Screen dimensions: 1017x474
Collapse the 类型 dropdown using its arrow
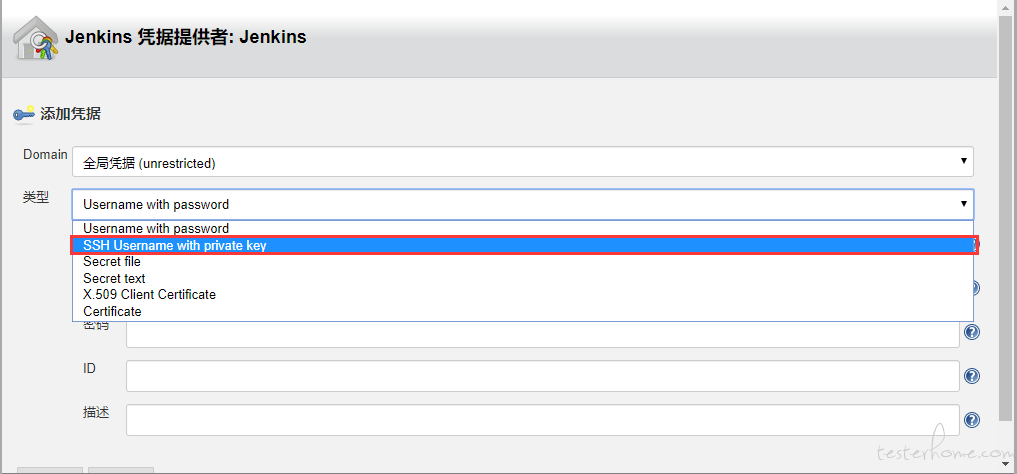964,204
